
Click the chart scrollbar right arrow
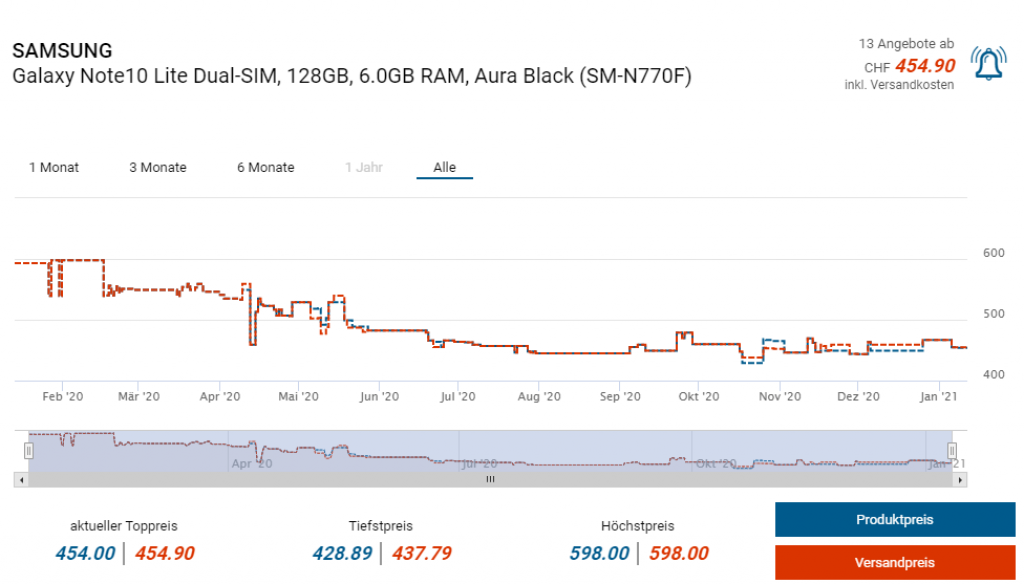point(961,480)
